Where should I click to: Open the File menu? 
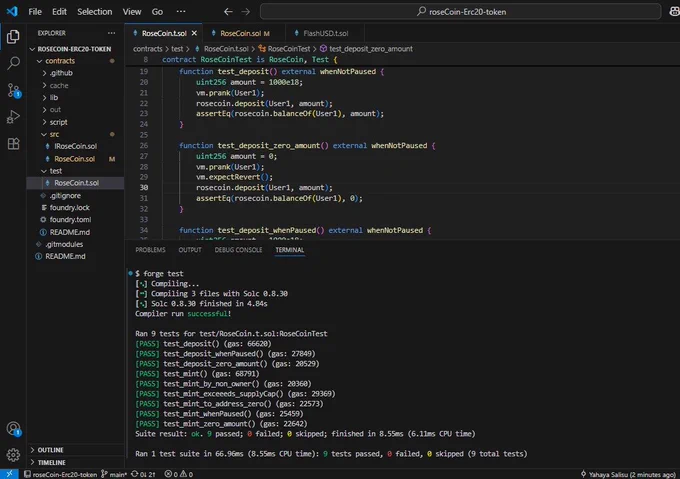click(35, 12)
